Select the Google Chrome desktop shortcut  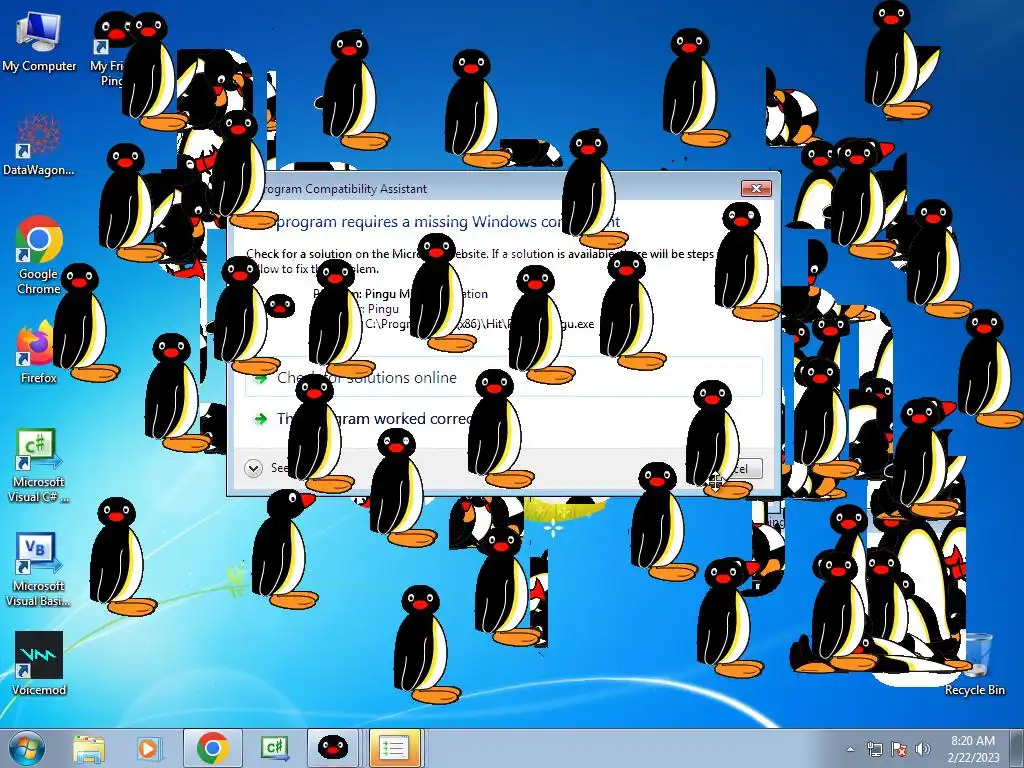click(39, 255)
